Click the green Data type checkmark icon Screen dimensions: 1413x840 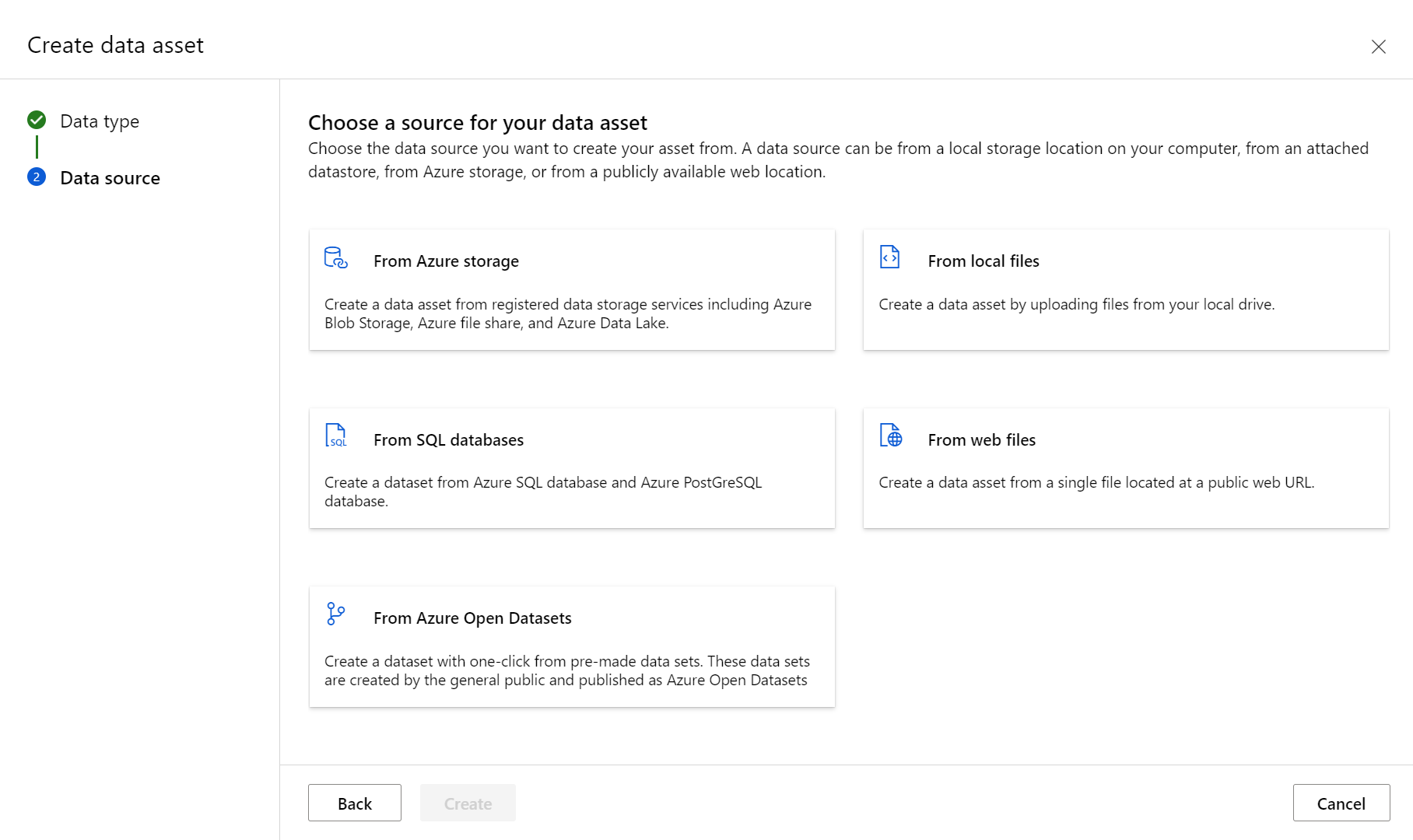pos(37,120)
